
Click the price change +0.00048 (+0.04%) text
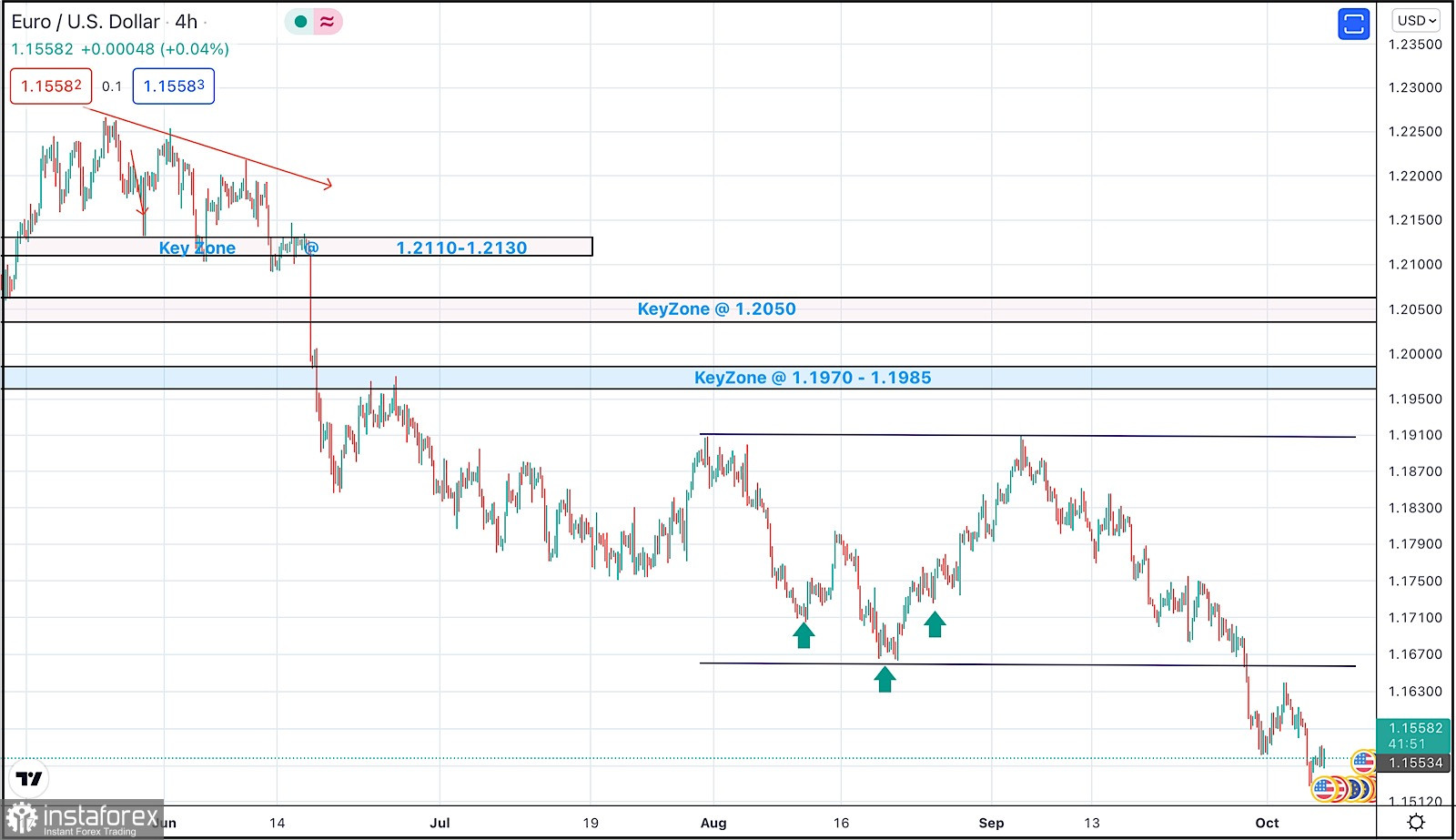[155, 49]
